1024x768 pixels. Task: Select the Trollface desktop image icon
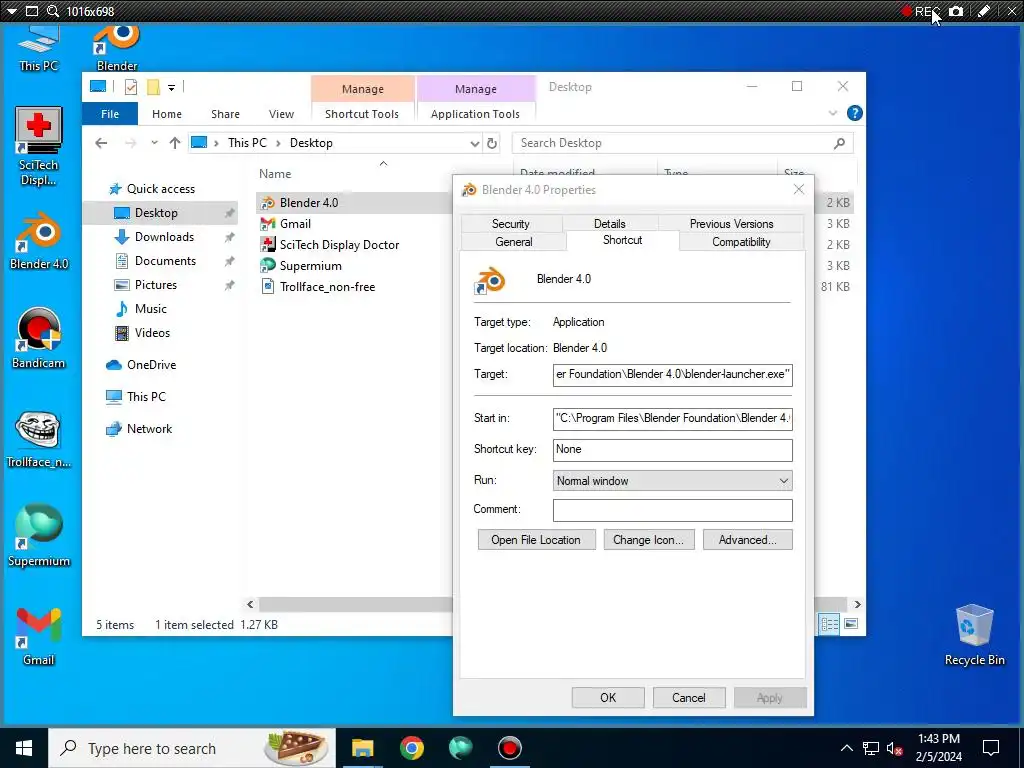[39, 439]
